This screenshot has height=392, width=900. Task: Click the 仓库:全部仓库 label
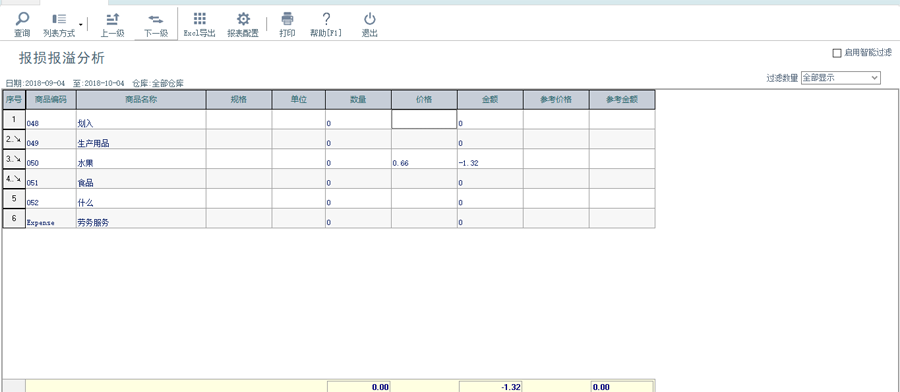click(x=158, y=83)
